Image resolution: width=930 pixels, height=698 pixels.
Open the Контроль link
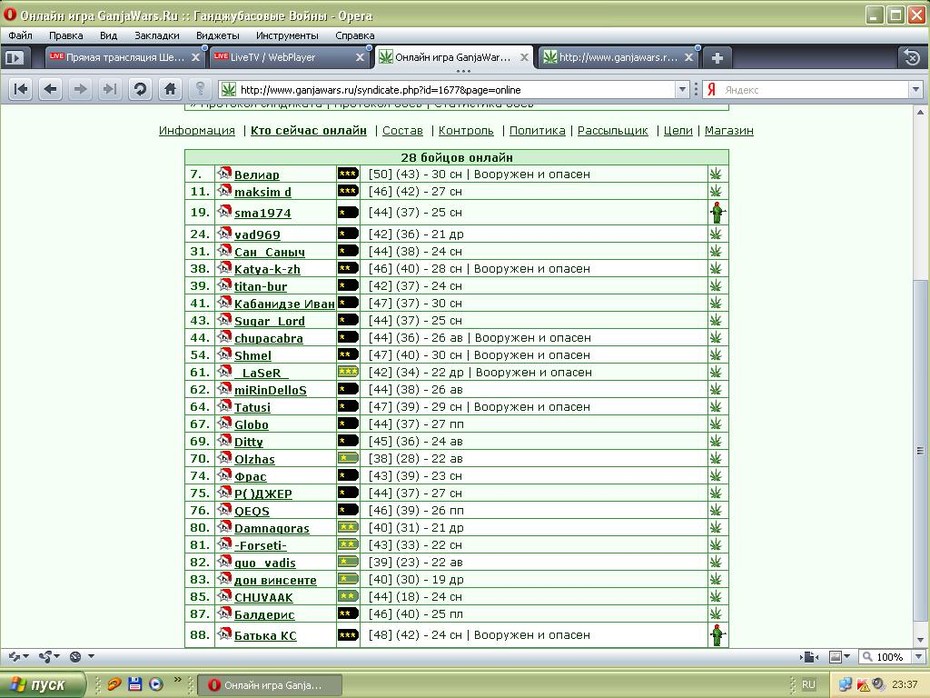(466, 130)
